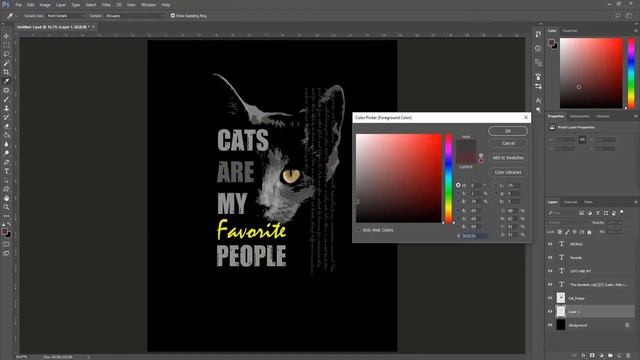
Task: Select the Eyedropper tool in the toolbar
Action: [x=6, y=81]
